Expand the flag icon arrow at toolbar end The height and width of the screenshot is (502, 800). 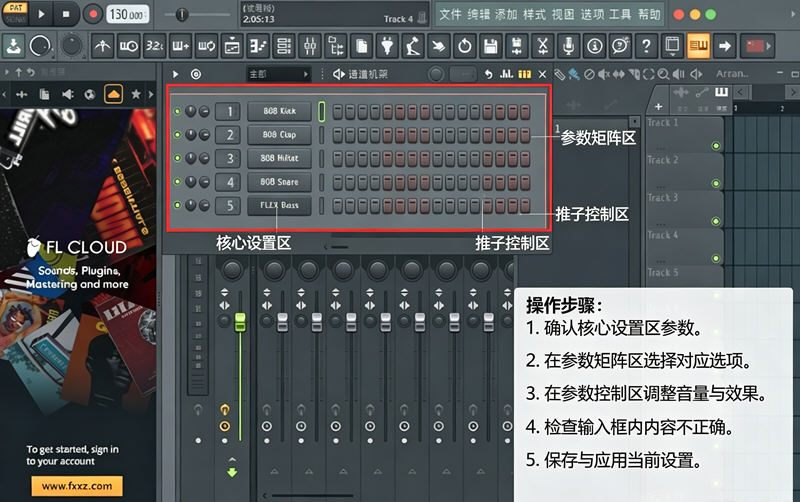768,46
